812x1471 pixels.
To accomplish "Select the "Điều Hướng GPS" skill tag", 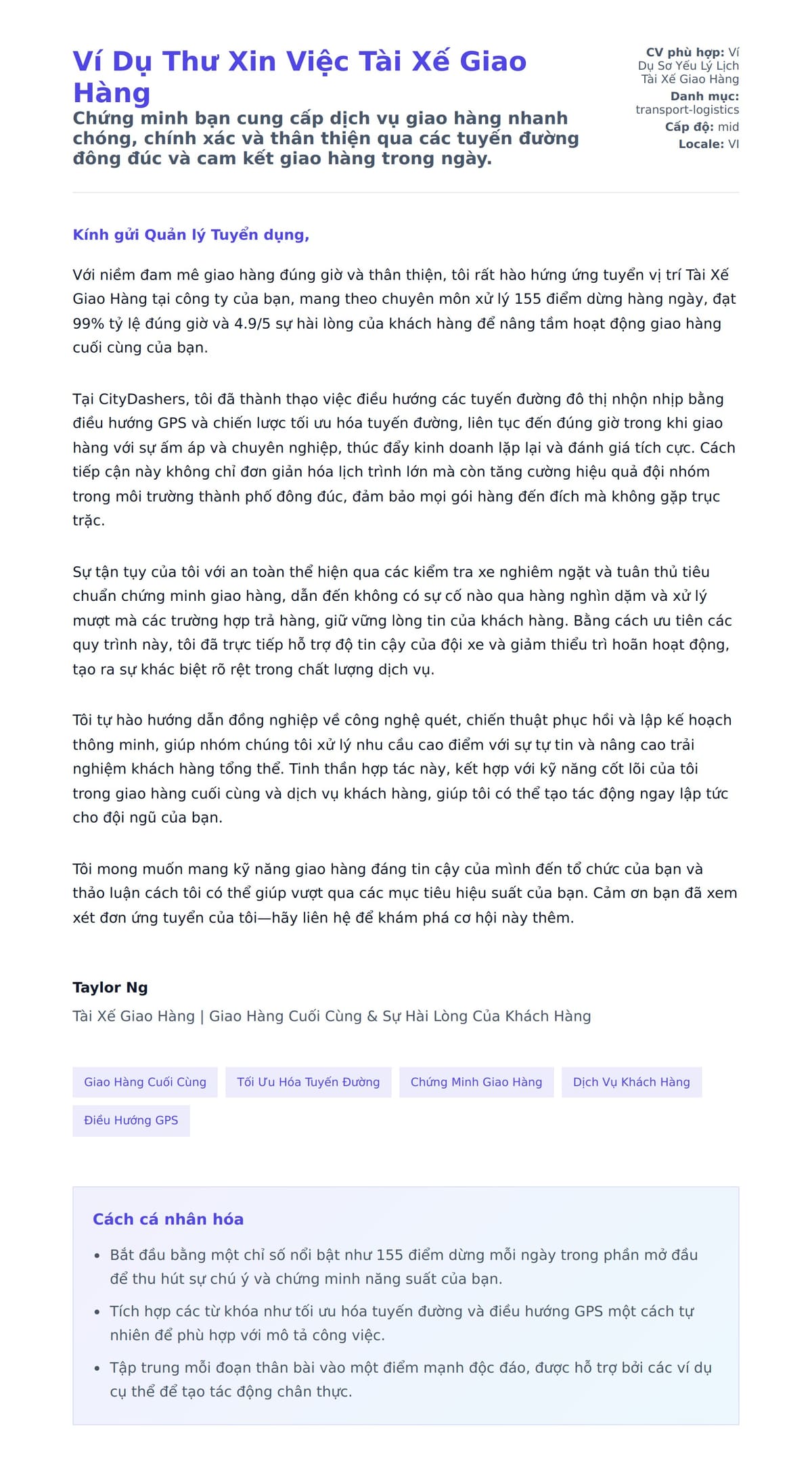I will coord(131,1121).
